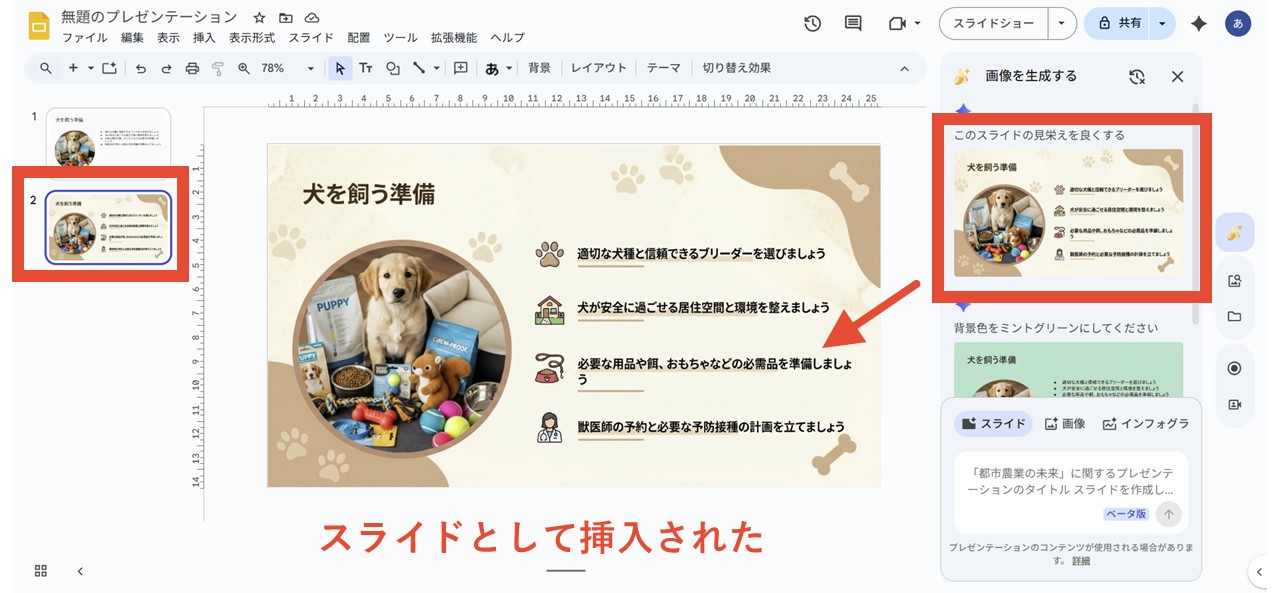Select the line drawing tool
Image resolution: width=1280 pixels, height=593 pixels.
click(417, 68)
